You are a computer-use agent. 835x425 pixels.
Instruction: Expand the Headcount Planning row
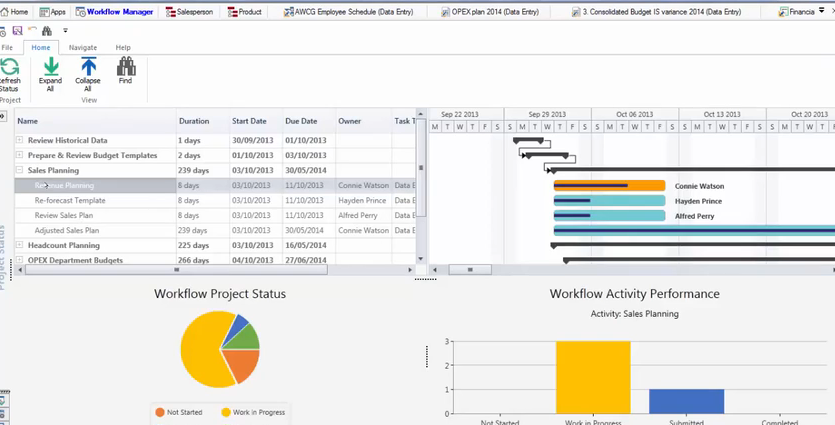tap(19, 245)
